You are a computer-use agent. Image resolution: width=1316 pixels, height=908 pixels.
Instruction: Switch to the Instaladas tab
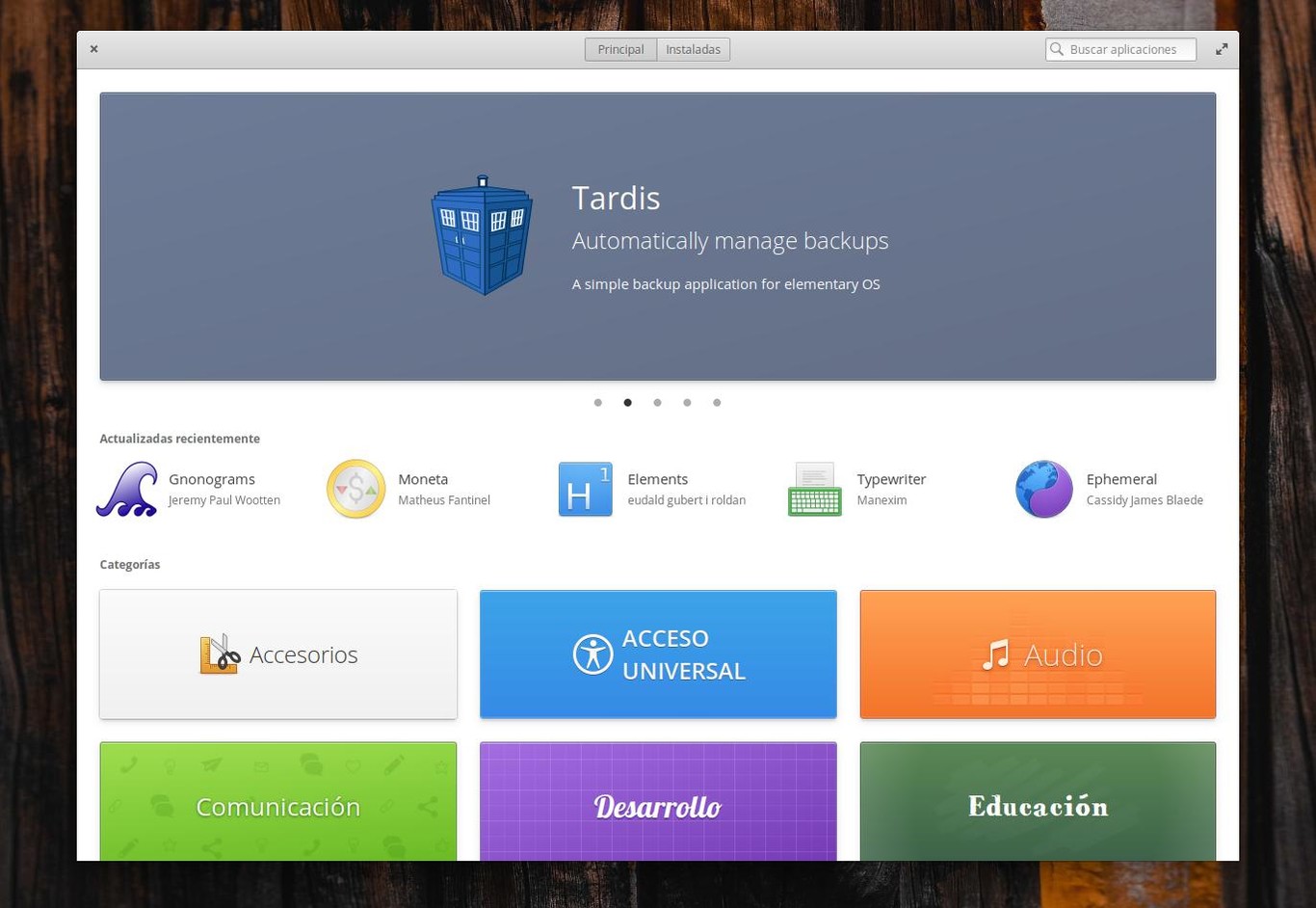tap(693, 49)
